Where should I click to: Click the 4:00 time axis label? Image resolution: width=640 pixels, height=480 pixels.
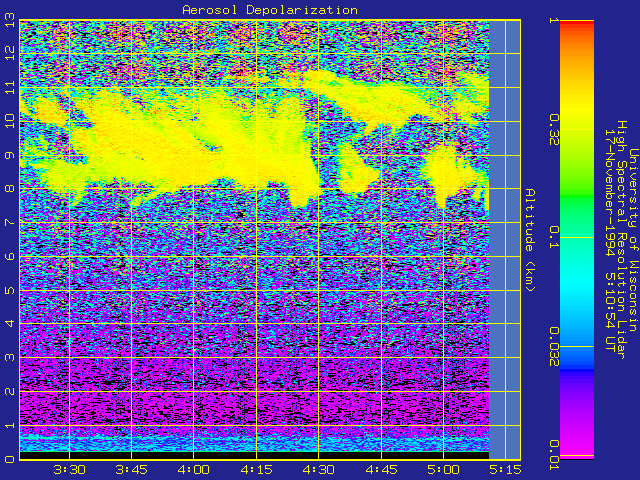pyautogui.click(x=194, y=470)
